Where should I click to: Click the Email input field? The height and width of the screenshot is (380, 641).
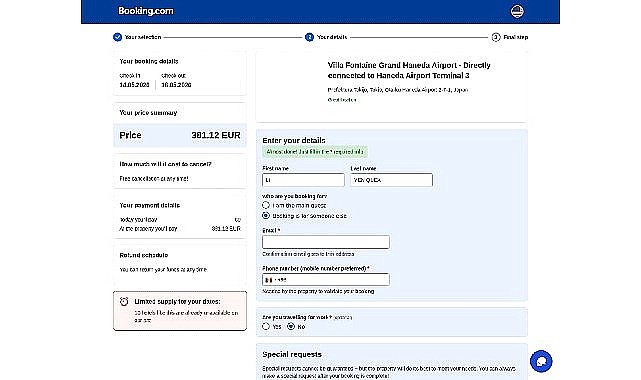point(326,242)
